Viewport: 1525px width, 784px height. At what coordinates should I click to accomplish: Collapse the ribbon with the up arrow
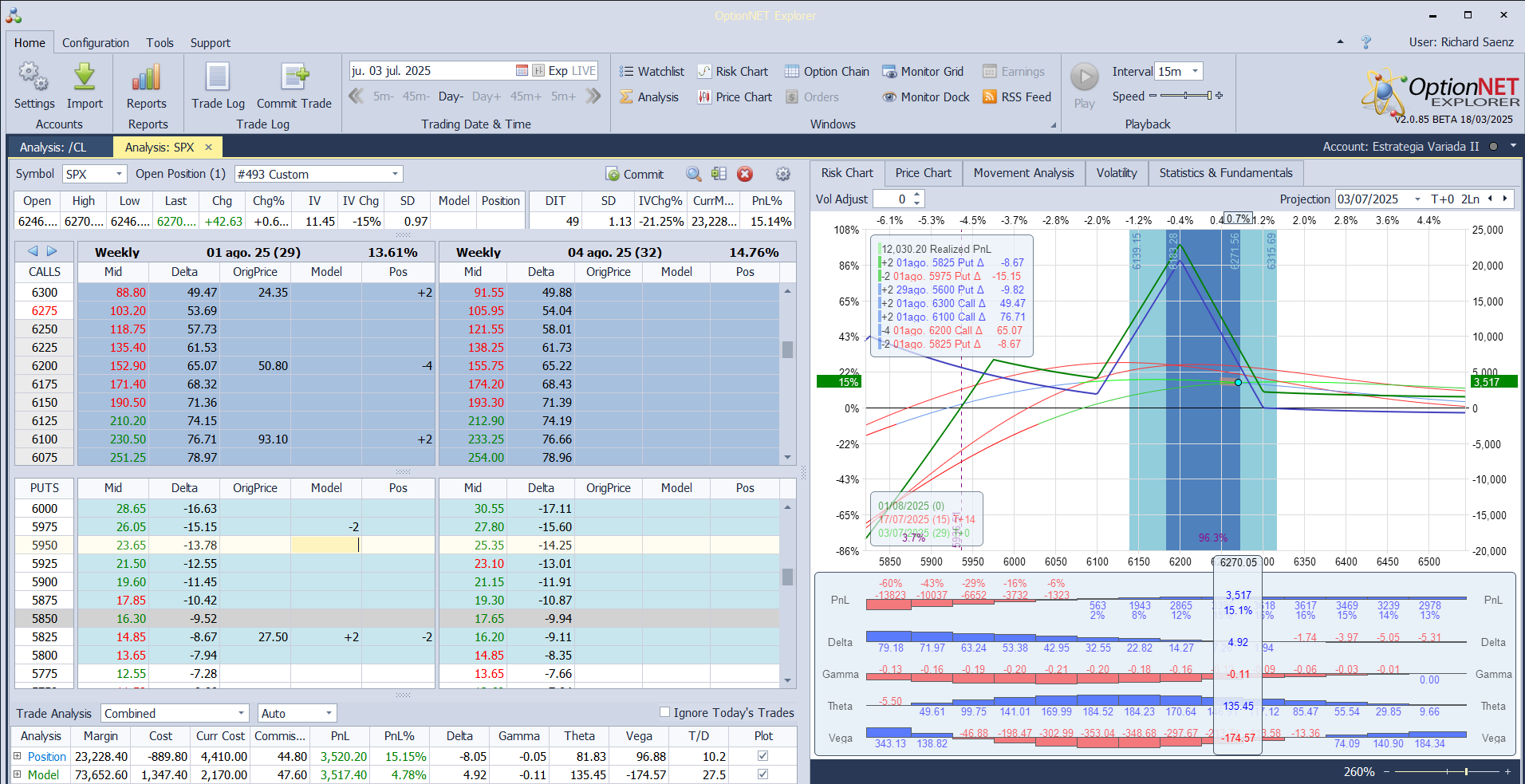(x=1340, y=41)
